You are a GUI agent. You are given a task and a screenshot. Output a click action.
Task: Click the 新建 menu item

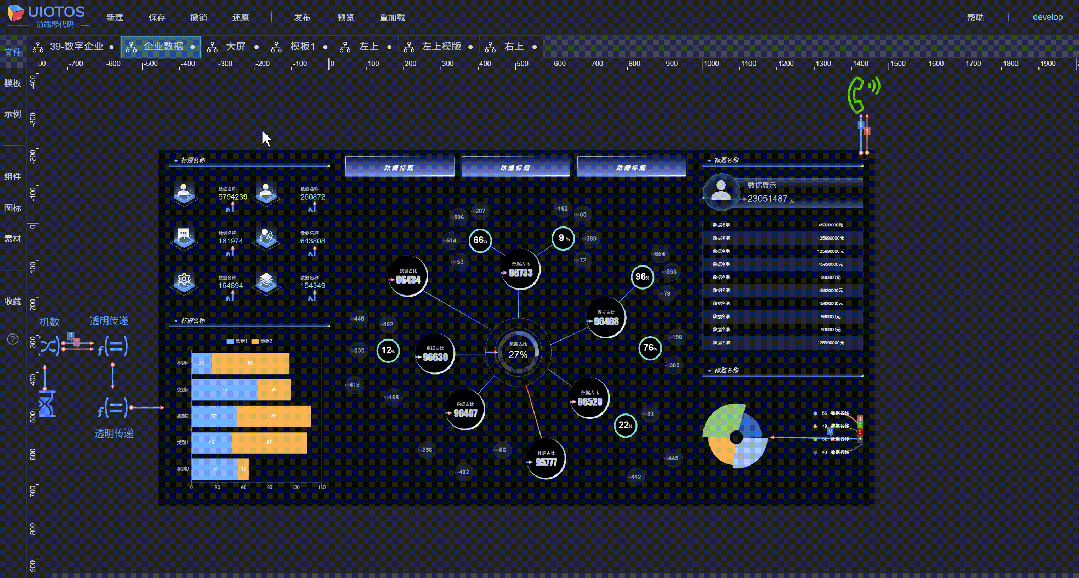pos(114,17)
